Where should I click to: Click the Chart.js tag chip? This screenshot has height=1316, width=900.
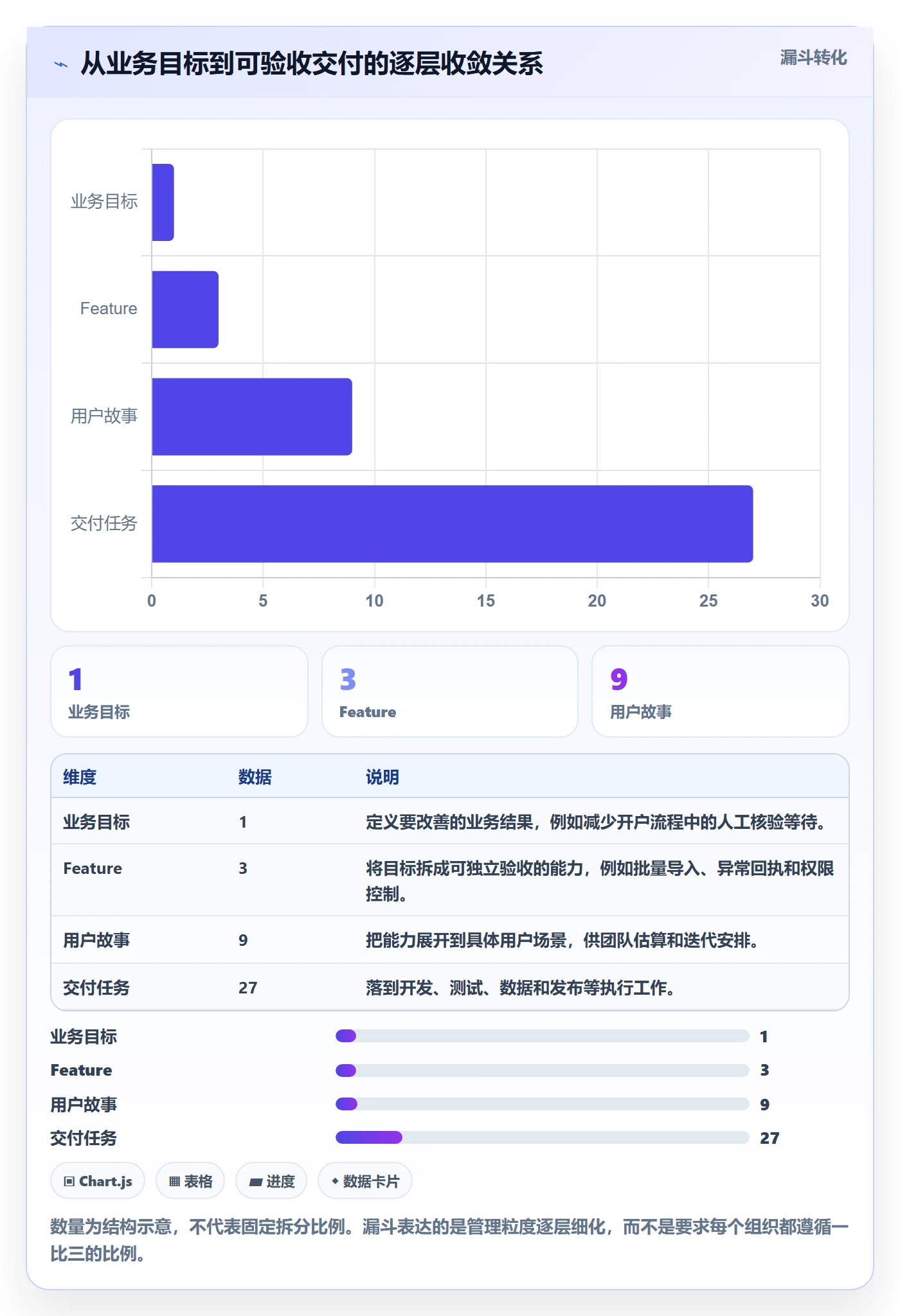pos(98,1181)
